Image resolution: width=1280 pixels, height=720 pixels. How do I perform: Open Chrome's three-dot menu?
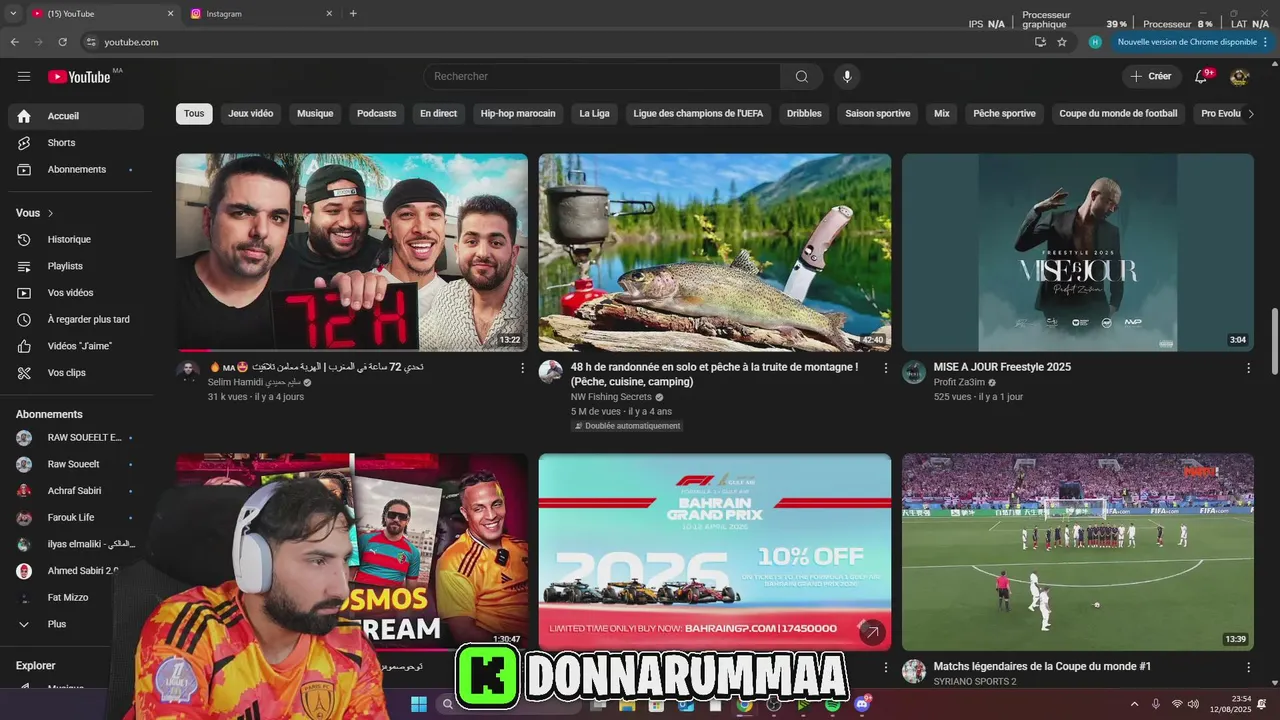pyautogui.click(x=1266, y=42)
